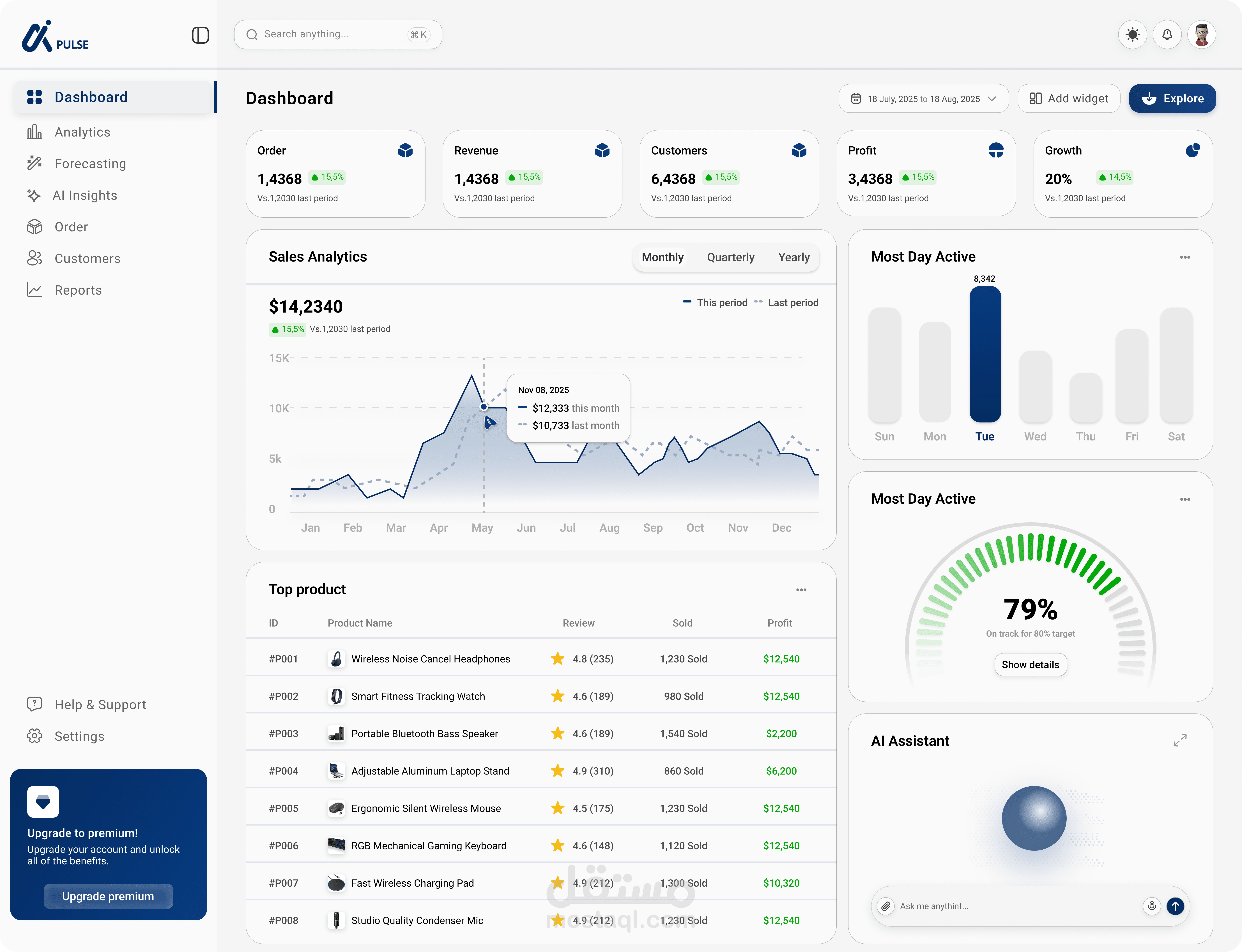1242x952 pixels.
Task: Select the Tue bar
Action: pos(985,354)
